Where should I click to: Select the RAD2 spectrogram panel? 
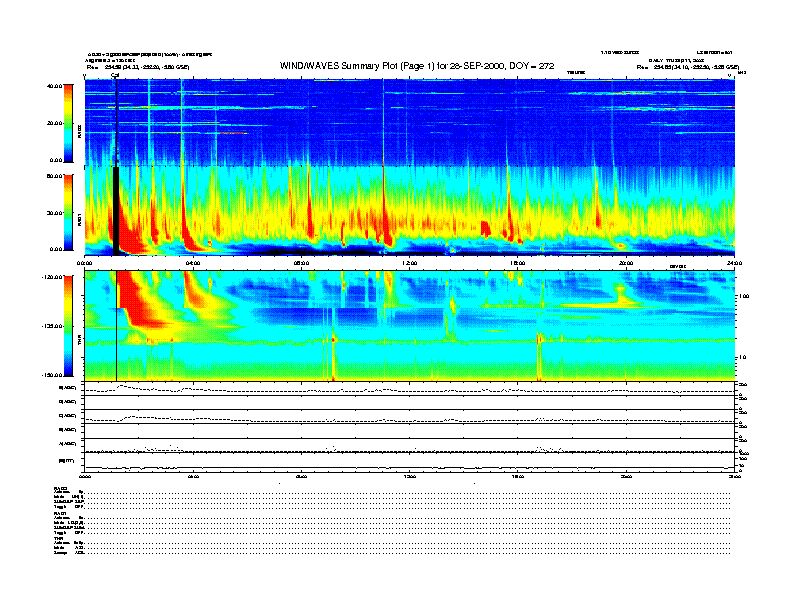(x=409, y=123)
